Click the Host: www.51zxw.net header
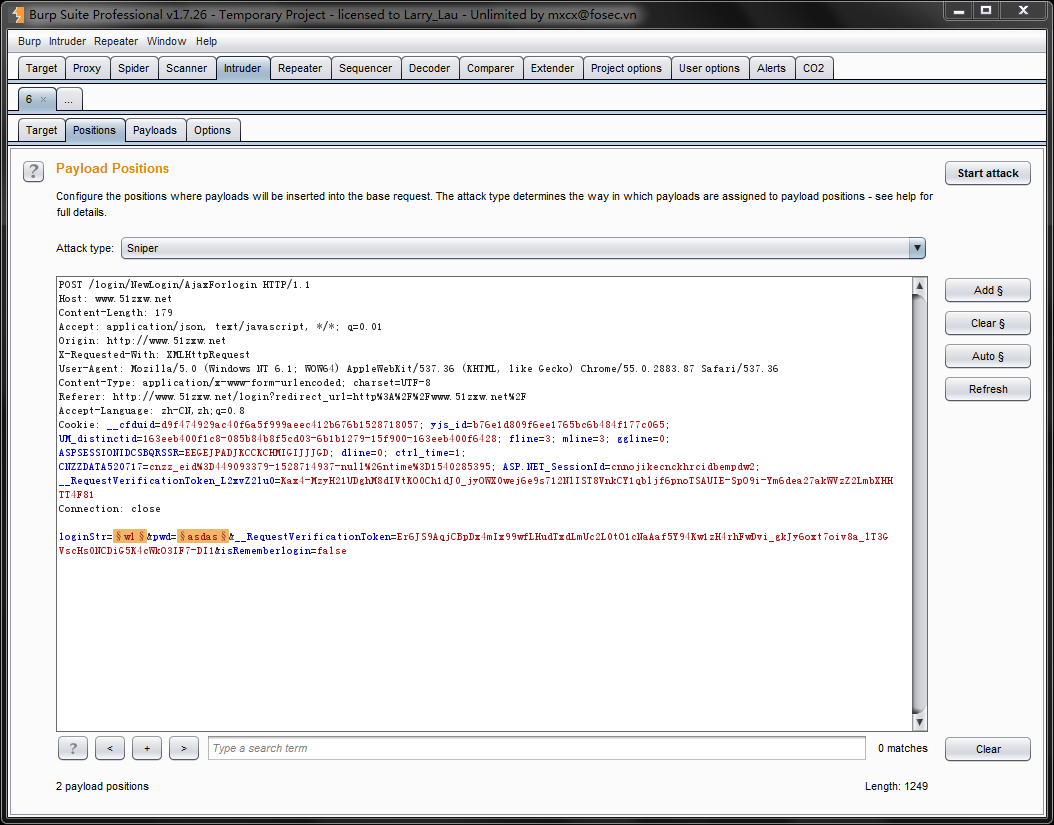This screenshot has height=825, width=1054. [115, 299]
